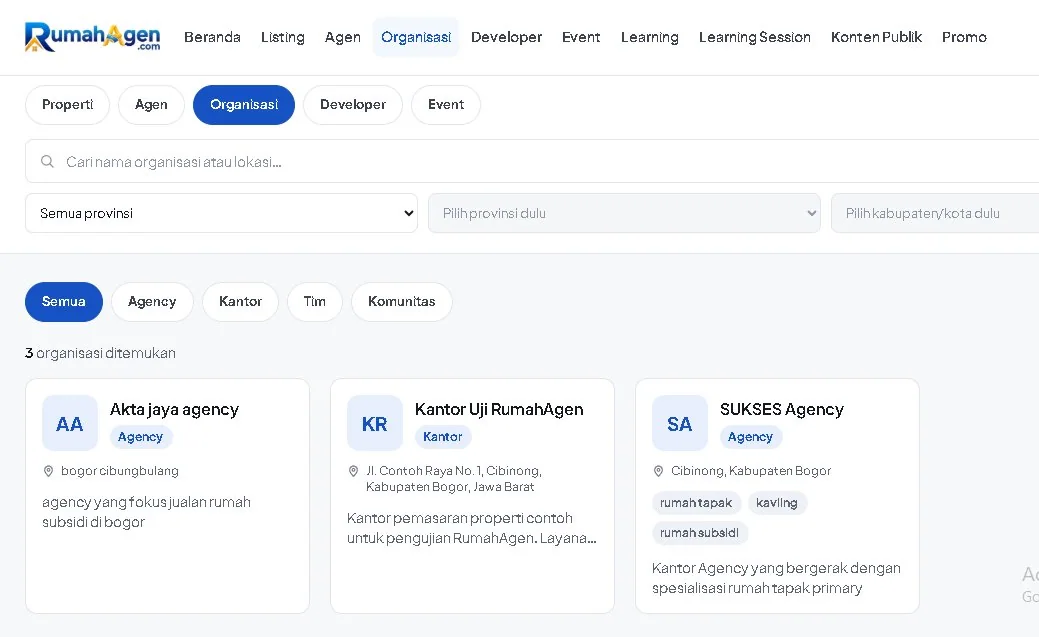Image resolution: width=1039 pixels, height=637 pixels.
Task: Open Agen in the top navigation bar
Action: [343, 37]
